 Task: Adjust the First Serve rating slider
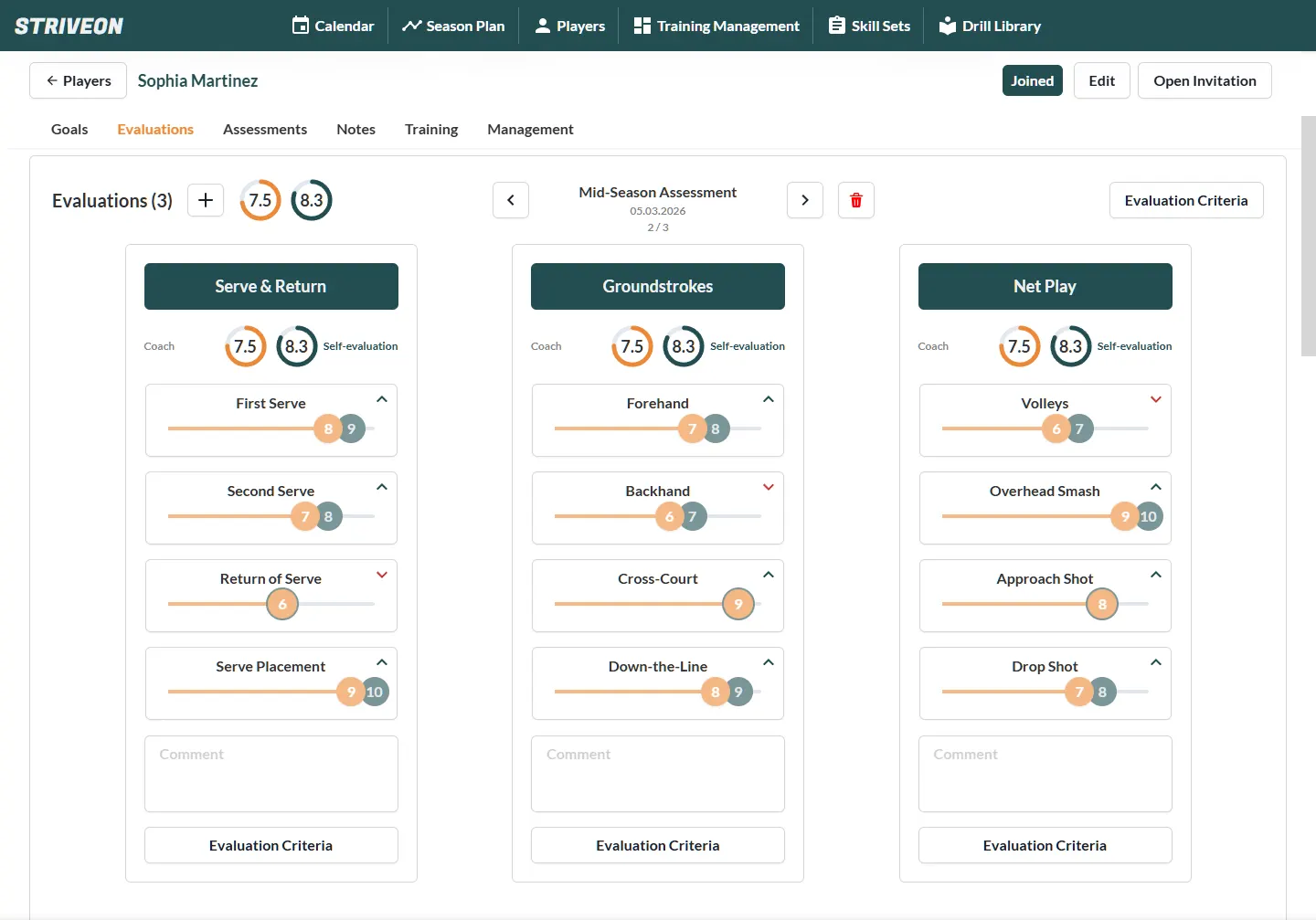[328, 428]
